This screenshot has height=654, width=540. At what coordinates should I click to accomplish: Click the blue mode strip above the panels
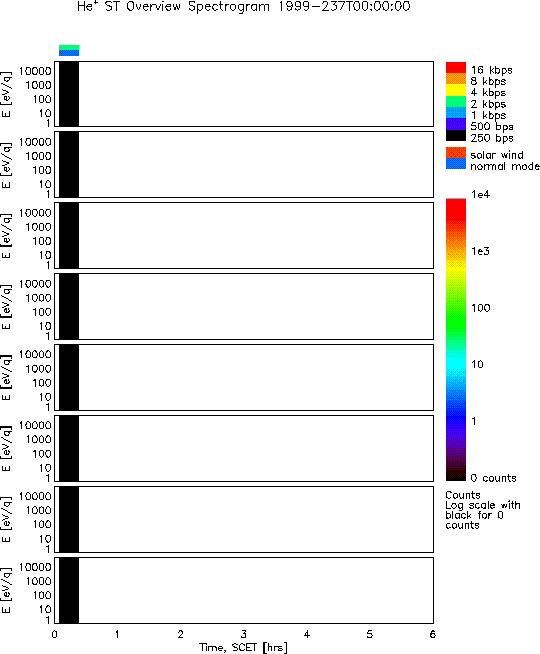[x=69, y=53]
